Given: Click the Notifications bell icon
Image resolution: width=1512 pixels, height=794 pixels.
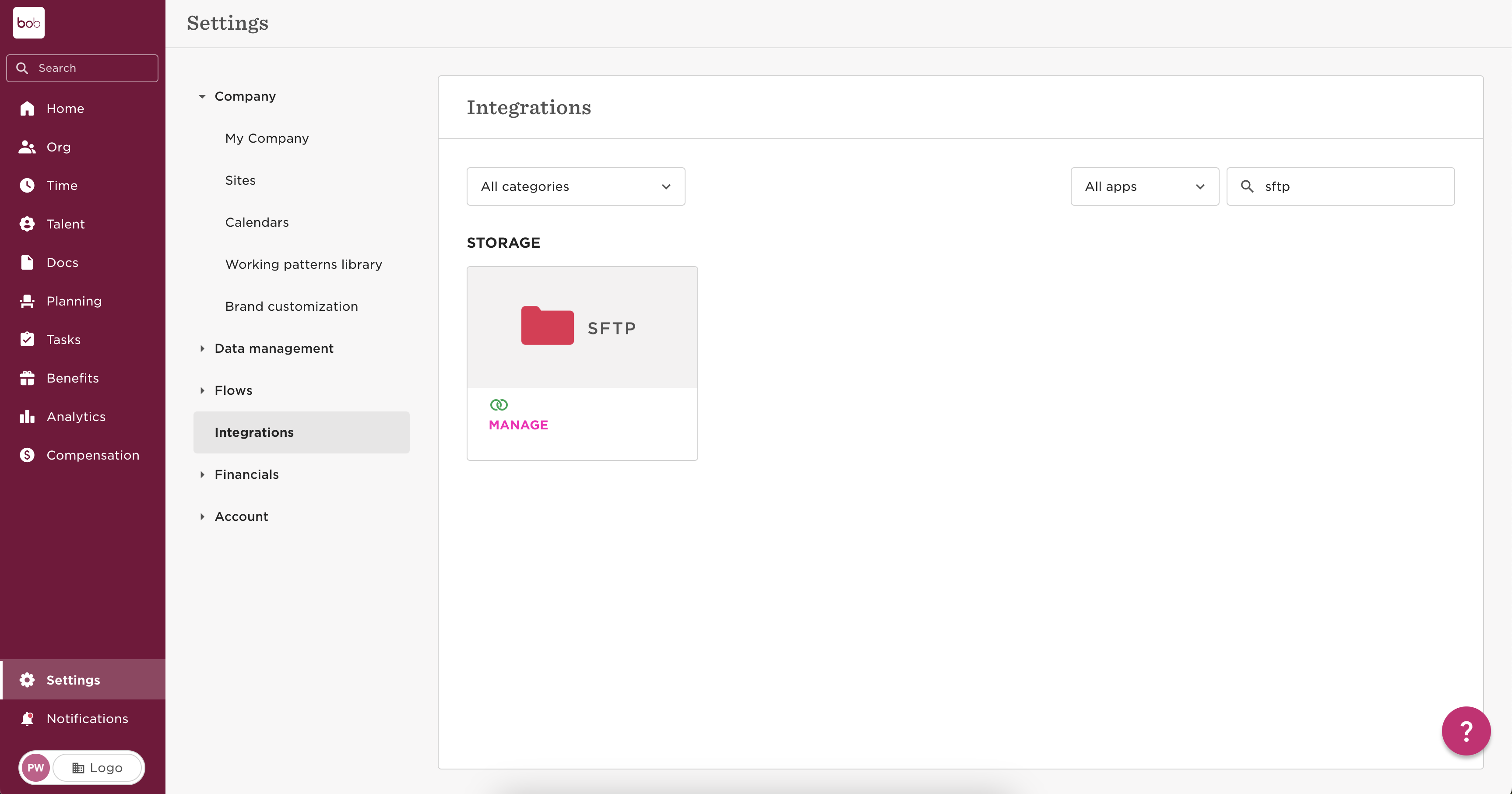Looking at the screenshot, I should (x=27, y=718).
